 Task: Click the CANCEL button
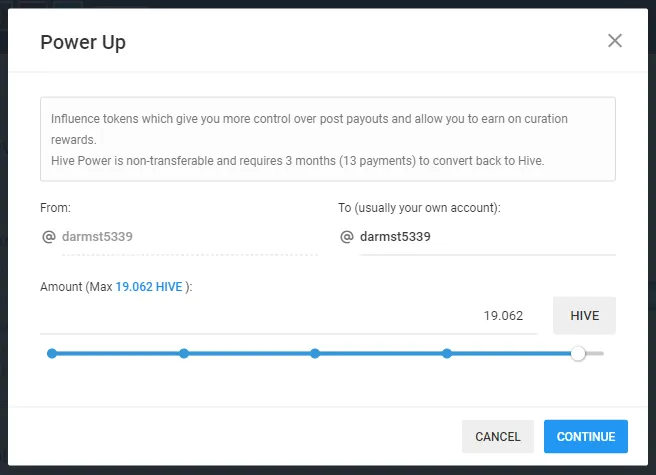pos(498,436)
